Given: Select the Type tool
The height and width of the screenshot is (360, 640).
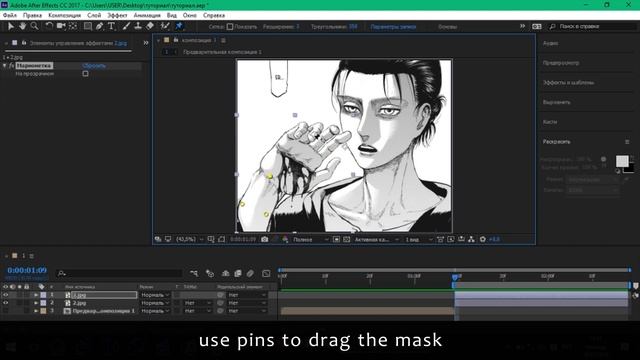Looking at the screenshot, I should click(111, 26).
